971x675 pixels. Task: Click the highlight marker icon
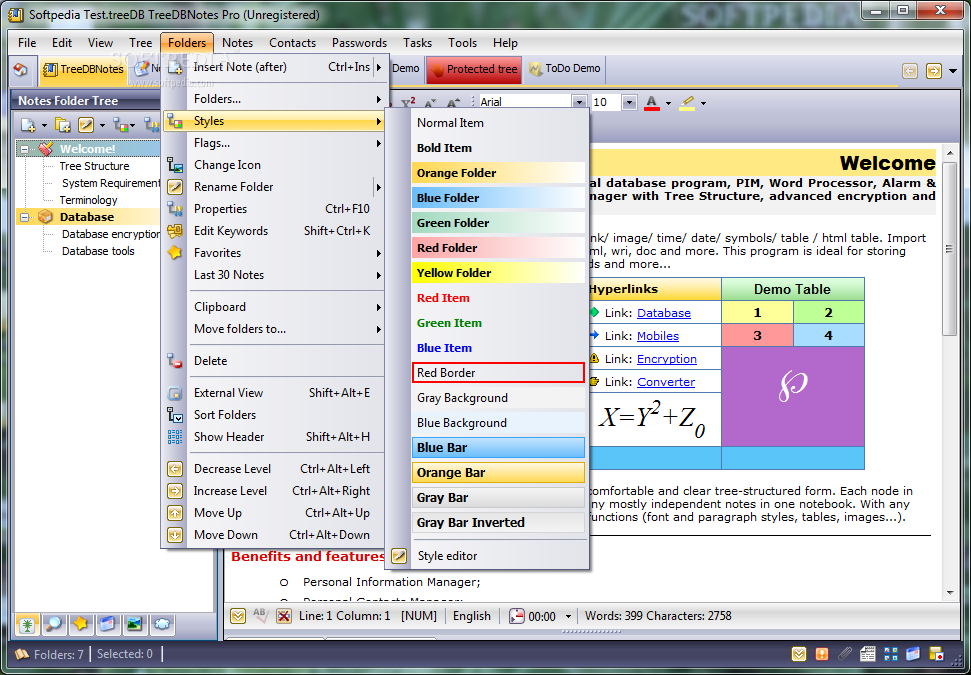(x=687, y=102)
